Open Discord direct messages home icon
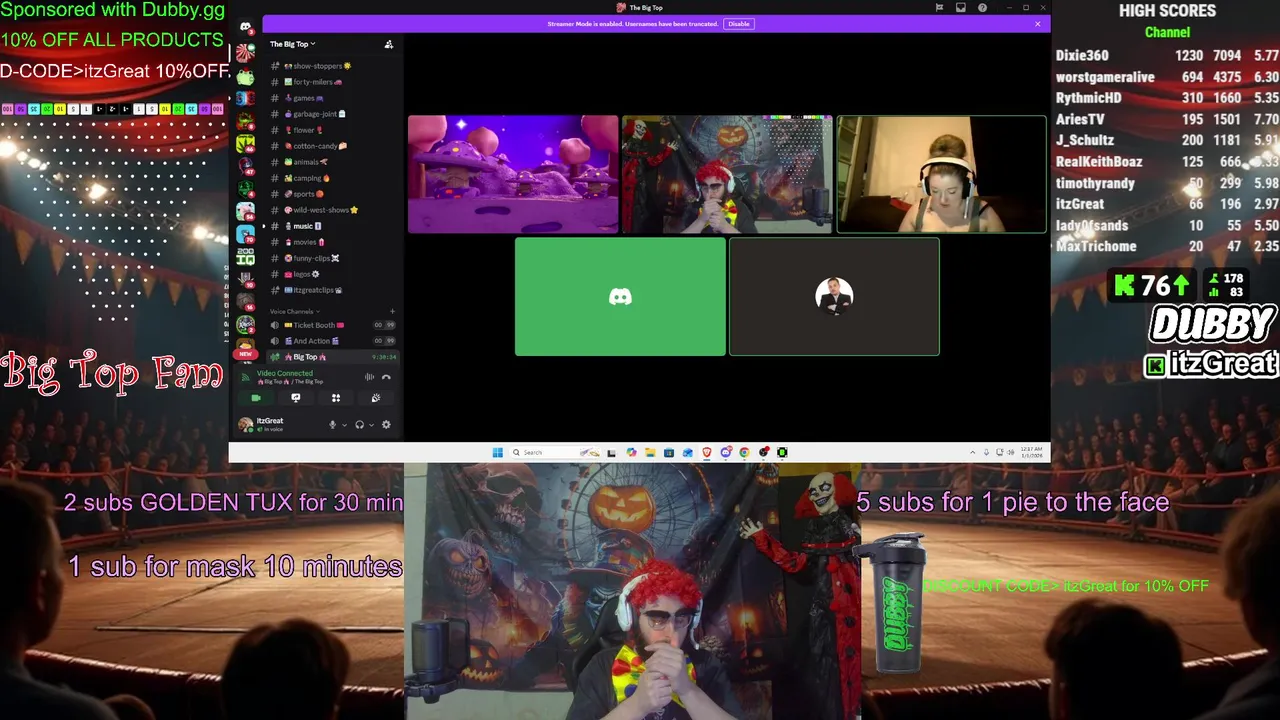The width and height of the screenshot is (1280, 720). tap(245, 27)
